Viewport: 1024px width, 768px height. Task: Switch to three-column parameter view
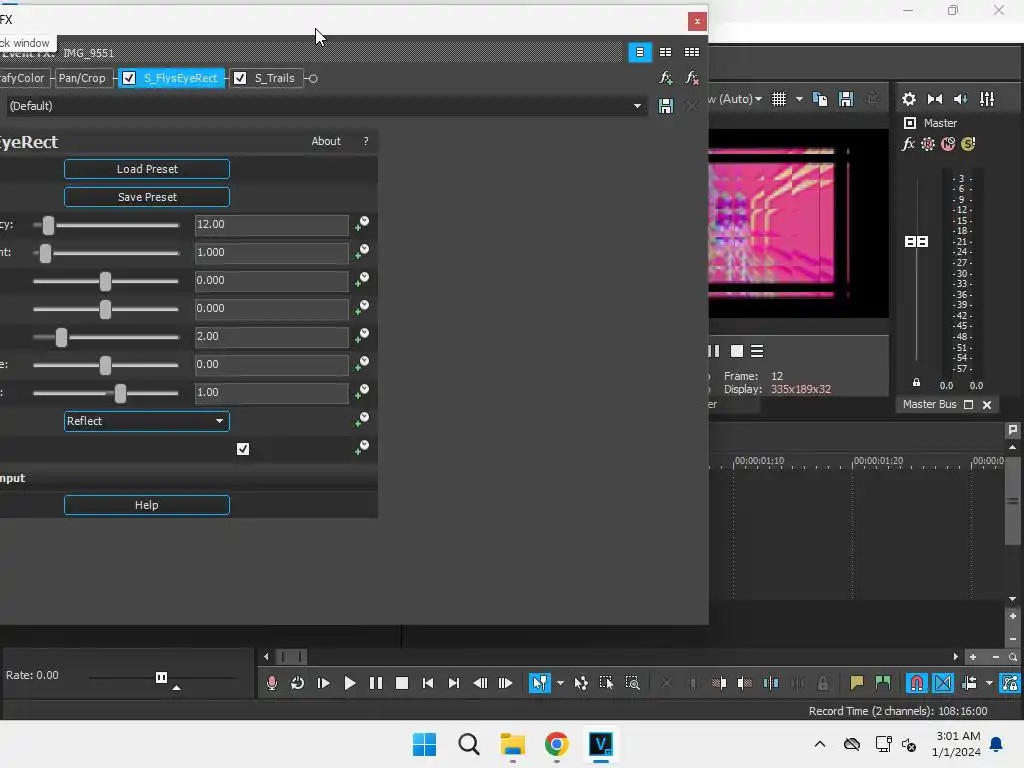coord(692,52)
